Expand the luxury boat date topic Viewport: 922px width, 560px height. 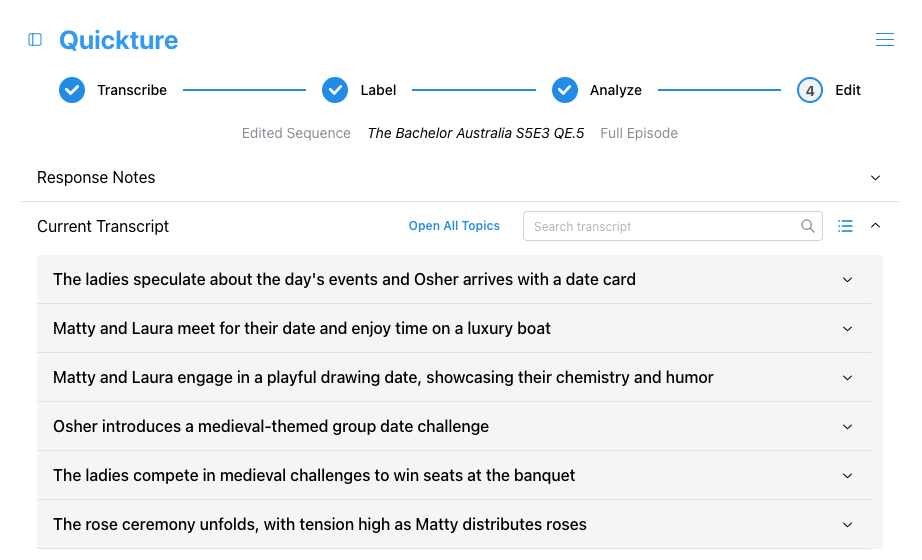pos(454,328)
